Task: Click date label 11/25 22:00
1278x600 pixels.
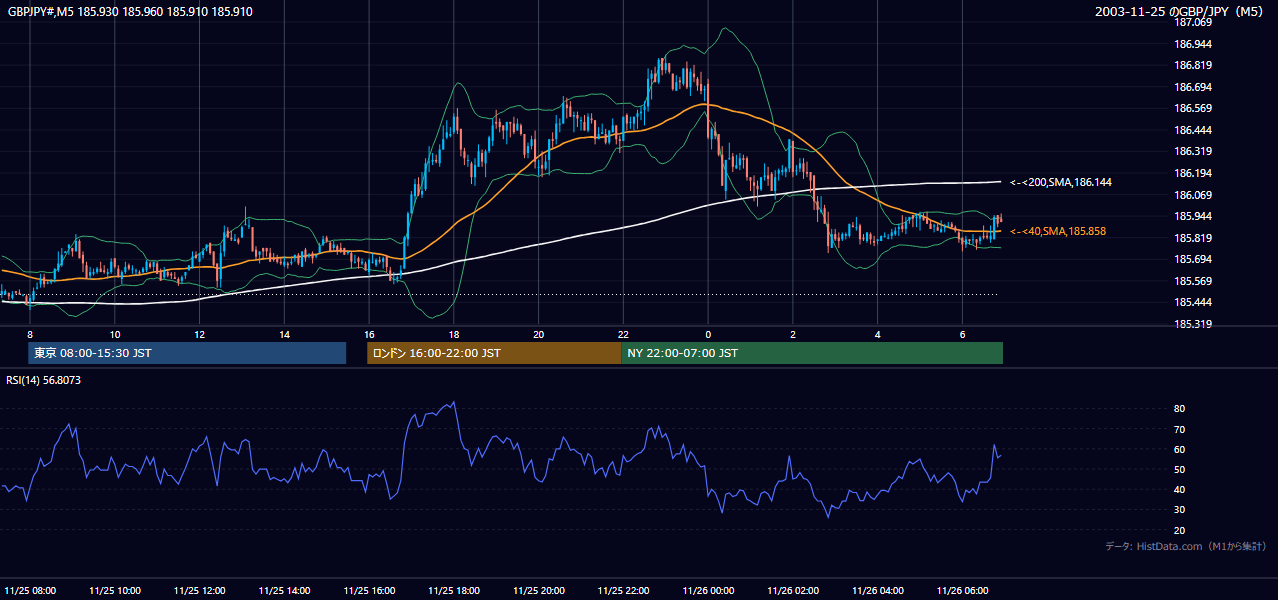Action: pos(623,590)
